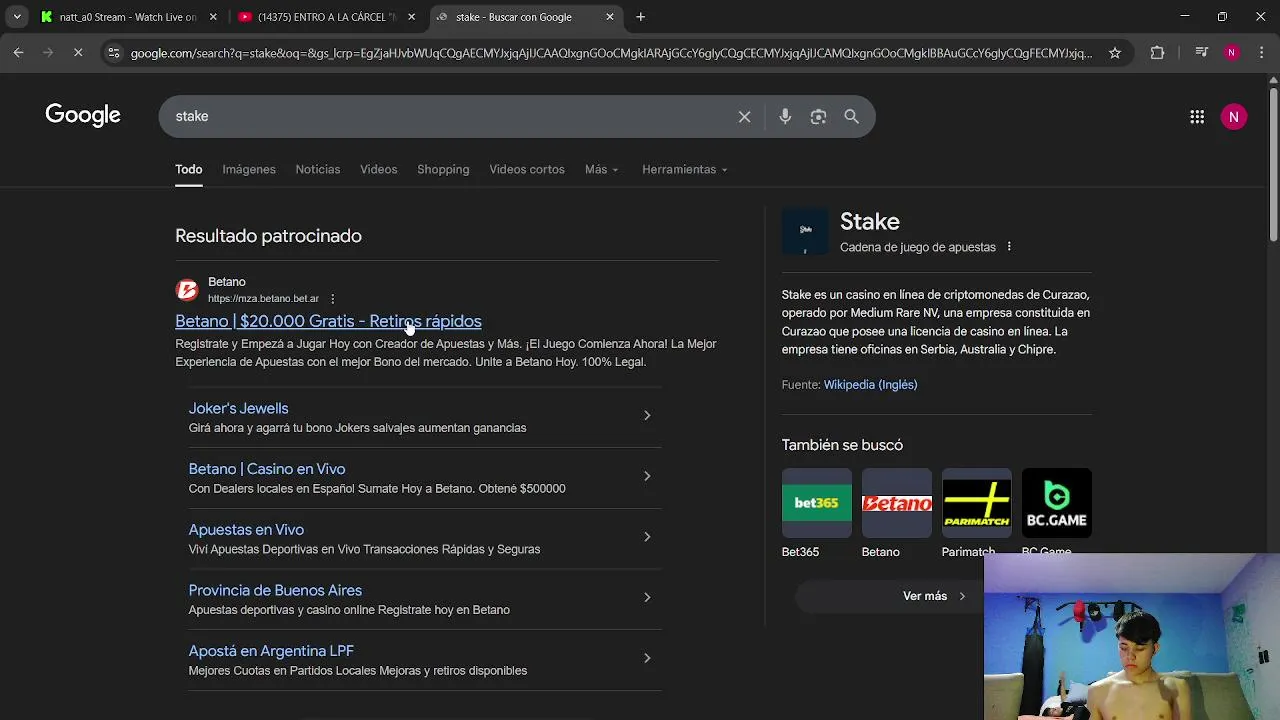Image resolution: width=1280 pixels, height=720 pixels.
Task: Open the Joker's Jewells sitelink
Action: 238,409
